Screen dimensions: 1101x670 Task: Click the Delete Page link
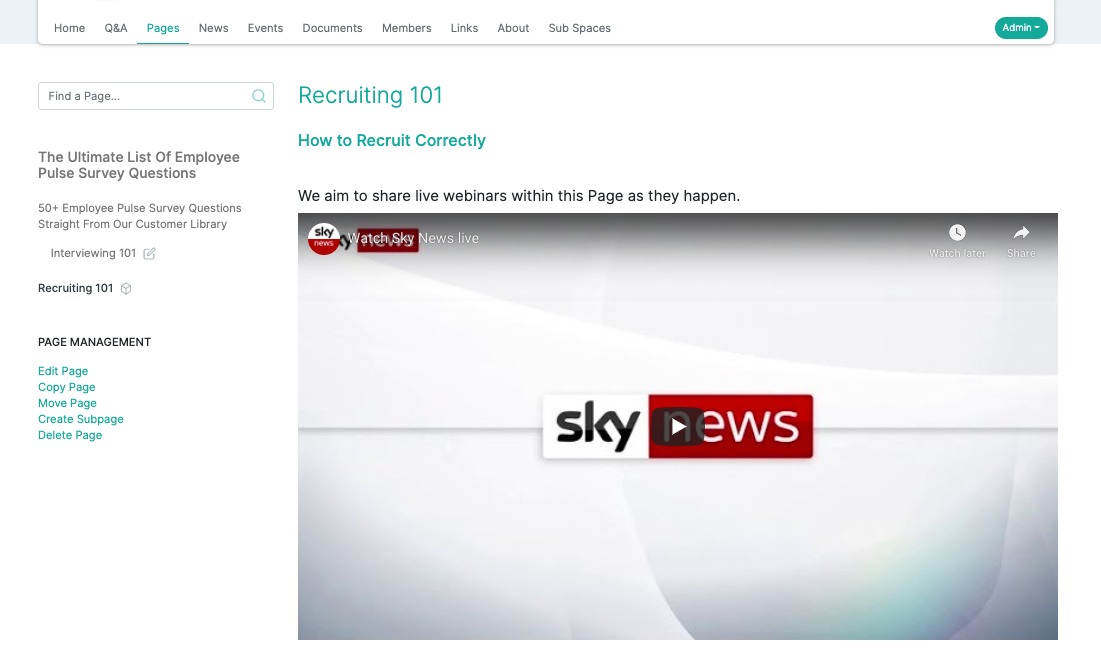pyautogui.click(x=70, y=435)
